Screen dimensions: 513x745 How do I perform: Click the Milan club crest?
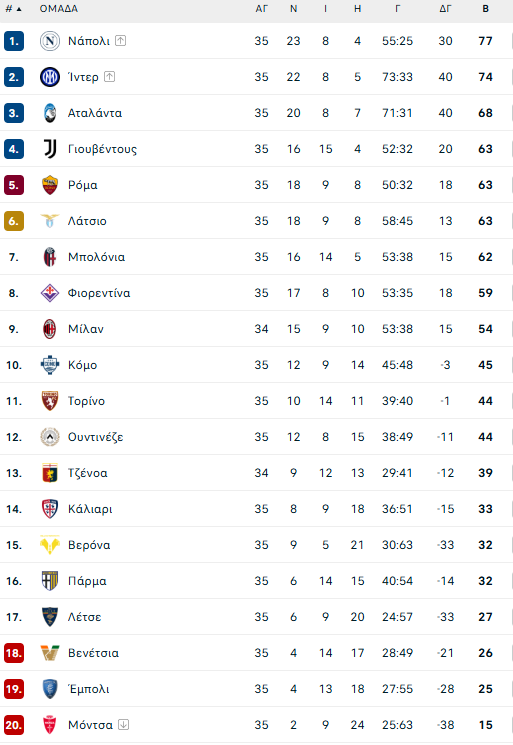tap(49, 329)
